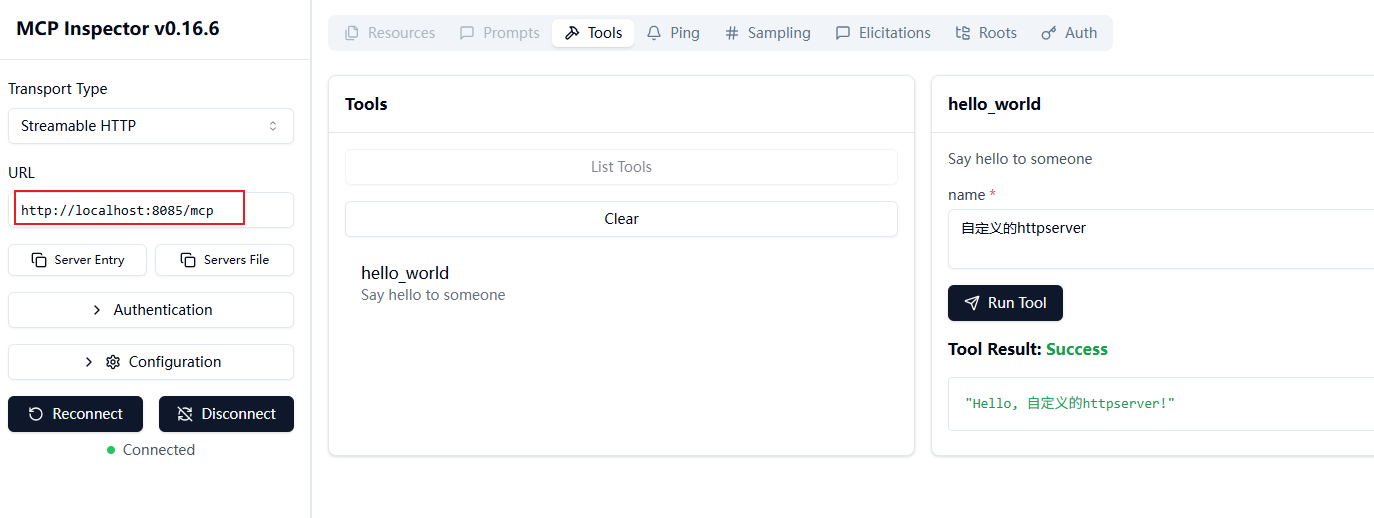Click the hash icon on Sampling tab
The height and width of the screenshot is (518, 1374).
pyautogui.click(x=732, y=33)
